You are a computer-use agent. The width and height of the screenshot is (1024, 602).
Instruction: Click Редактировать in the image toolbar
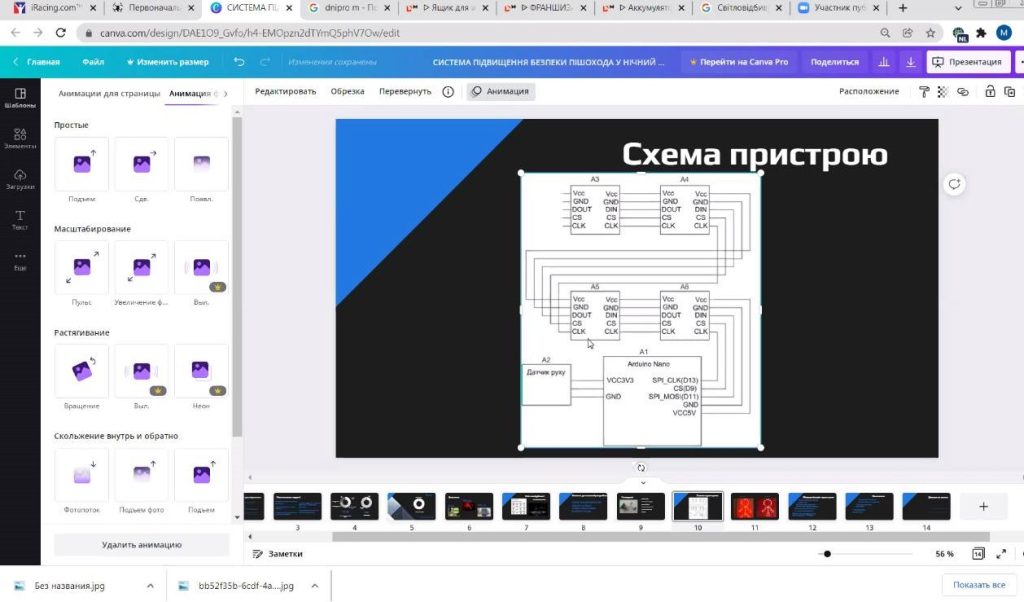click(285, 91)
